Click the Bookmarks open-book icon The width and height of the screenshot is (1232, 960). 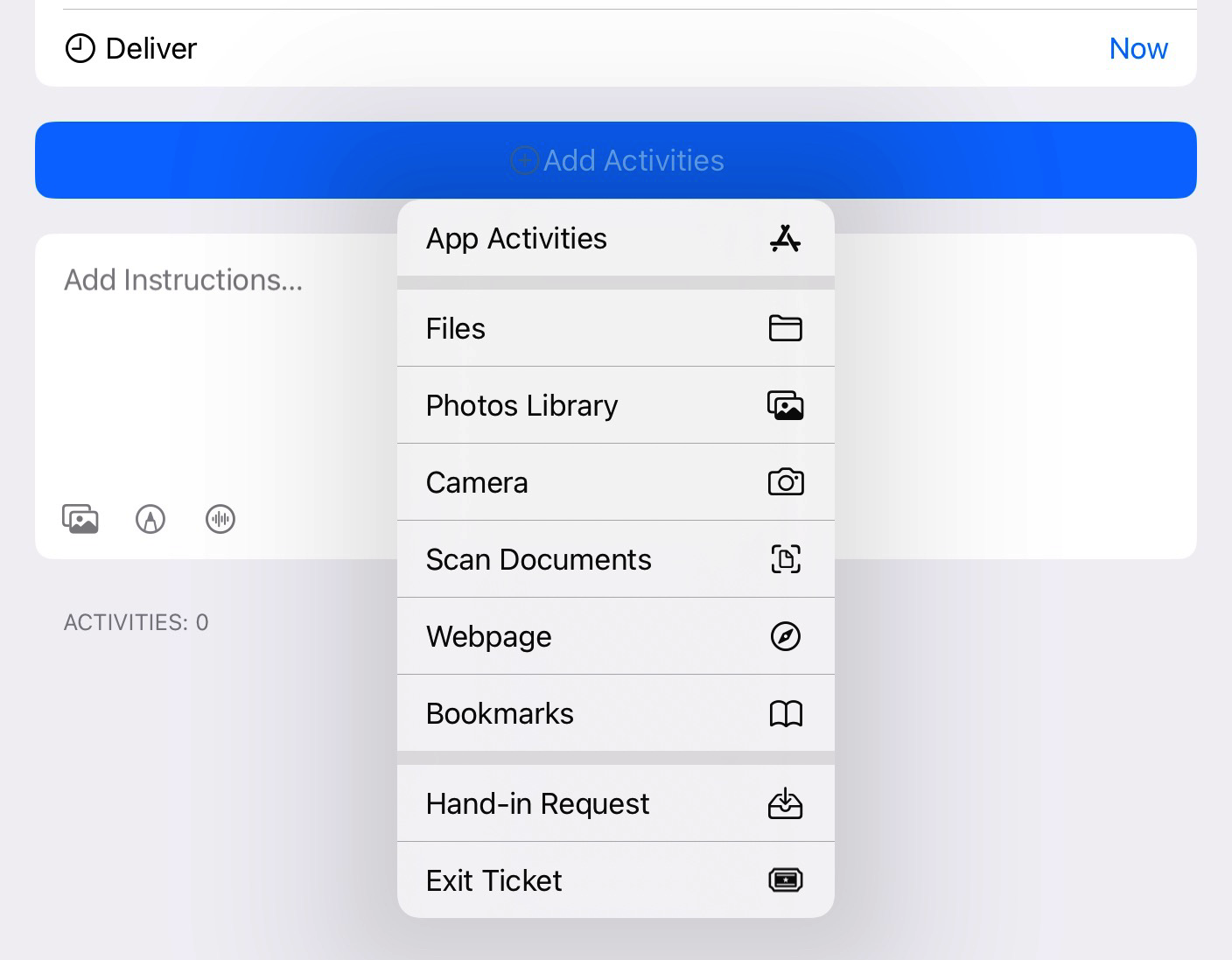pyautogui.click(x=786, y=713)
